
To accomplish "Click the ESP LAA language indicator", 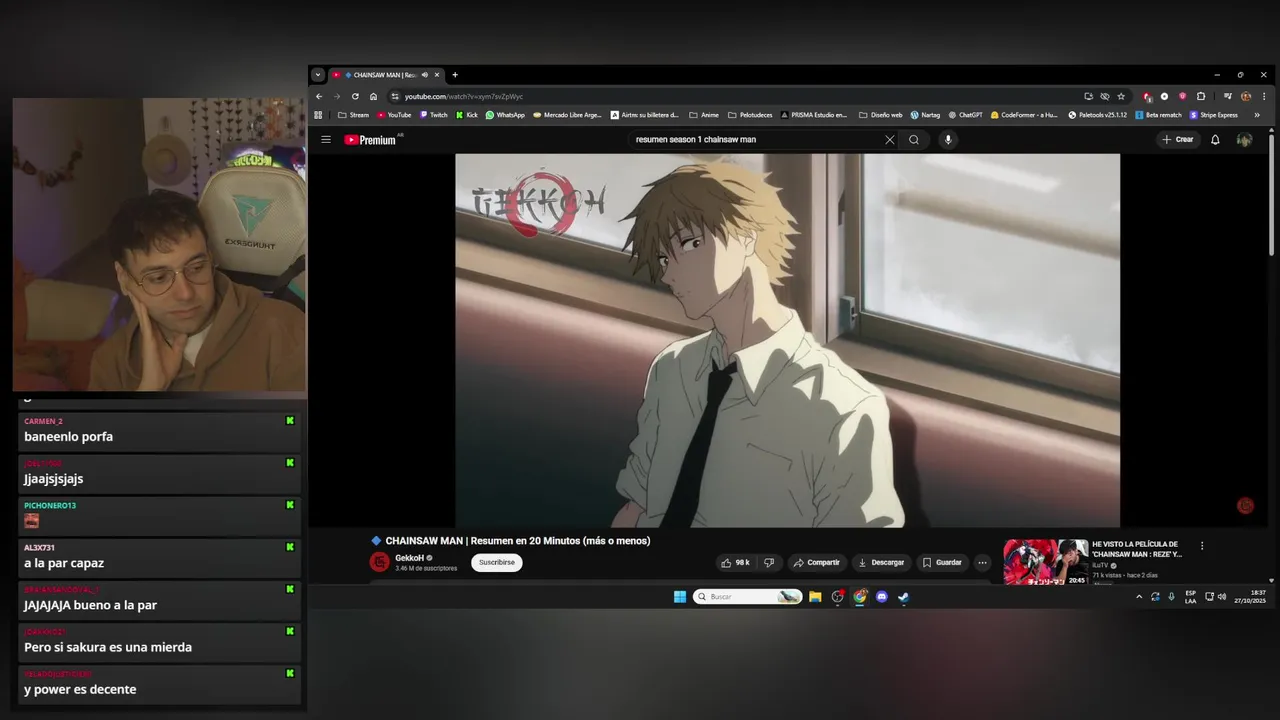I will click(x=1190, y=597).
